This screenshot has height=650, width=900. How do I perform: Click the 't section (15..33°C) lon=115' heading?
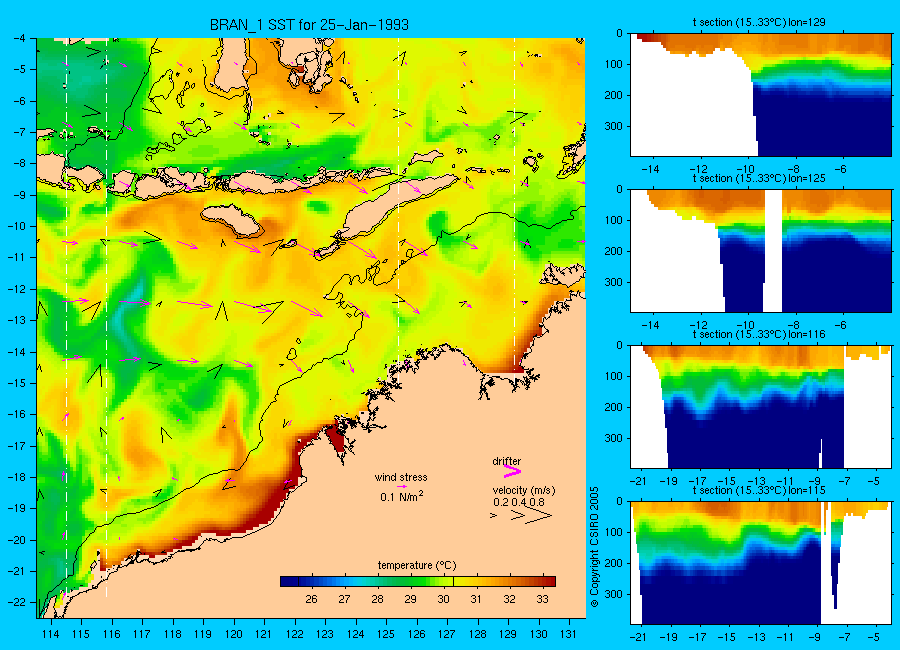[x=759, y=490]
